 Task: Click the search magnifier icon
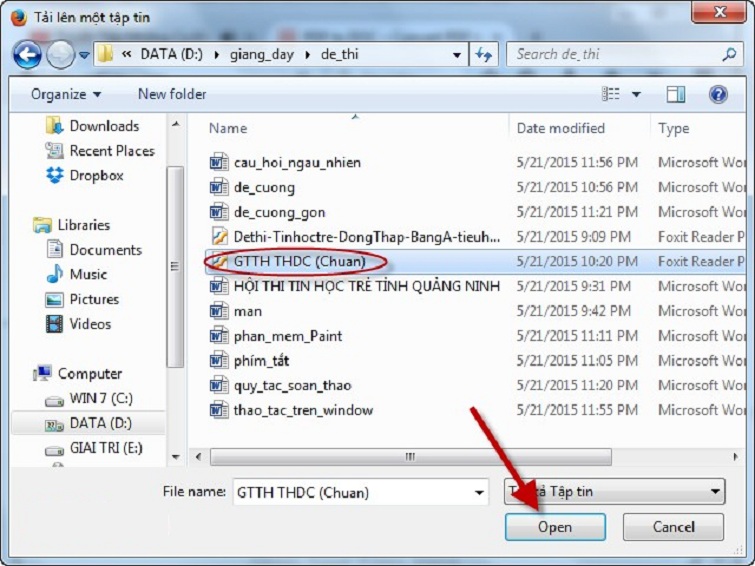729,54
